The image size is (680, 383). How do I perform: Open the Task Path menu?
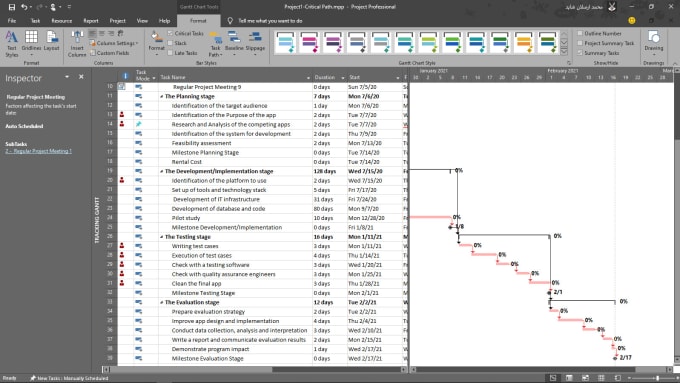pos(215,44)
